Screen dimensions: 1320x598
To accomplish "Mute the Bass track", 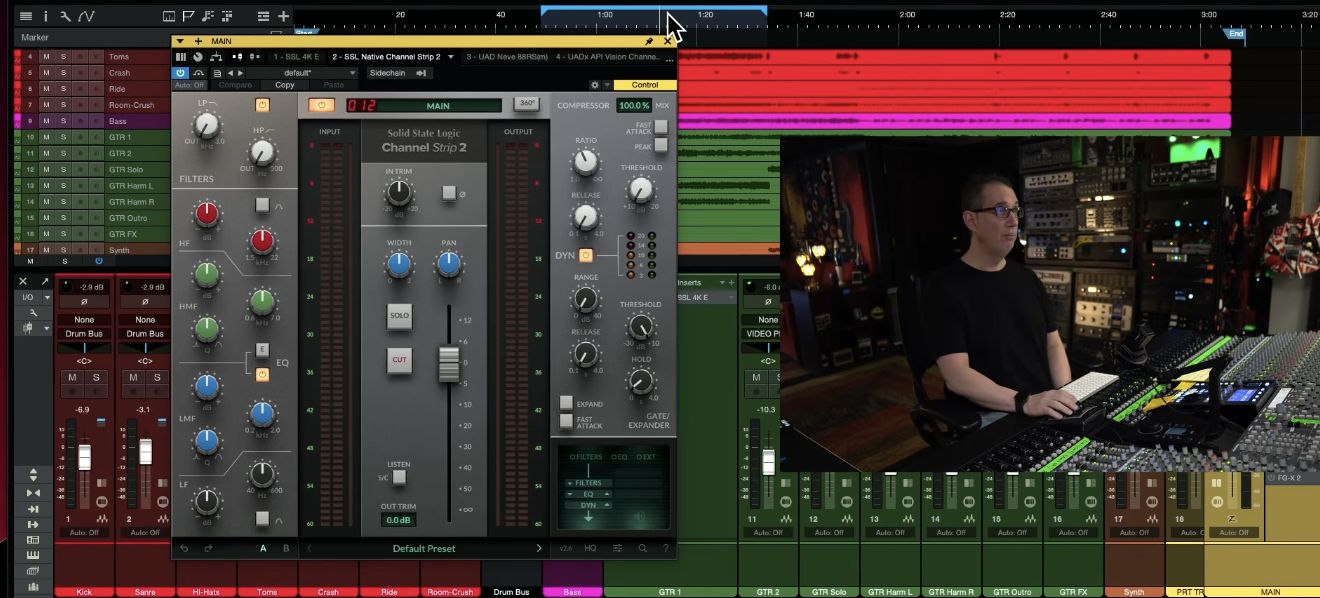I will [46, 121].
